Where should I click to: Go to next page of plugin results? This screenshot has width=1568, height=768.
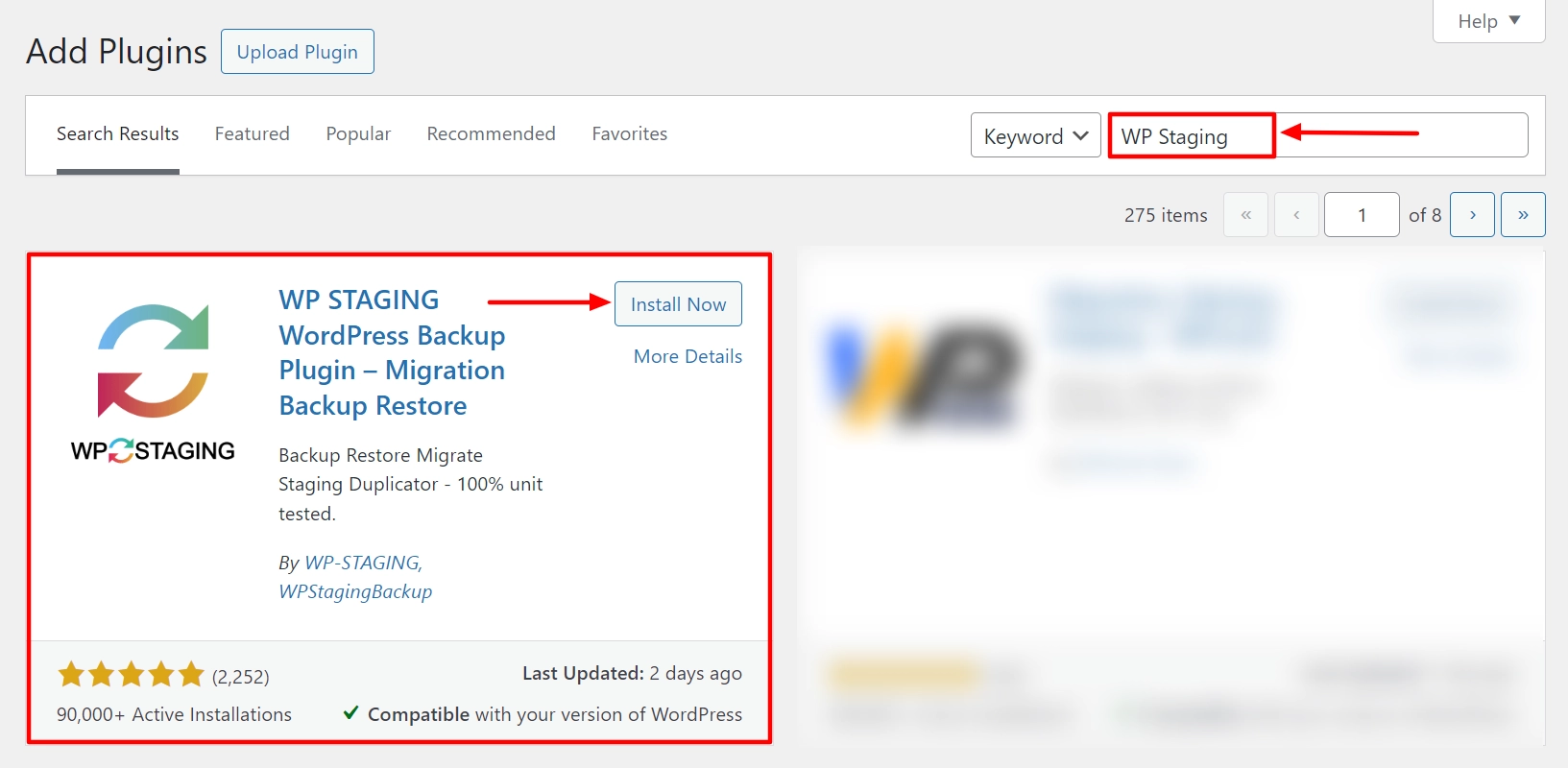click(x=1472, y=214)
